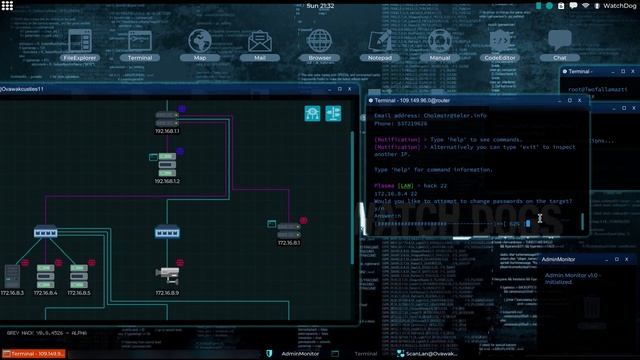Click the teal layout button beside the network view button

[333, 113]
